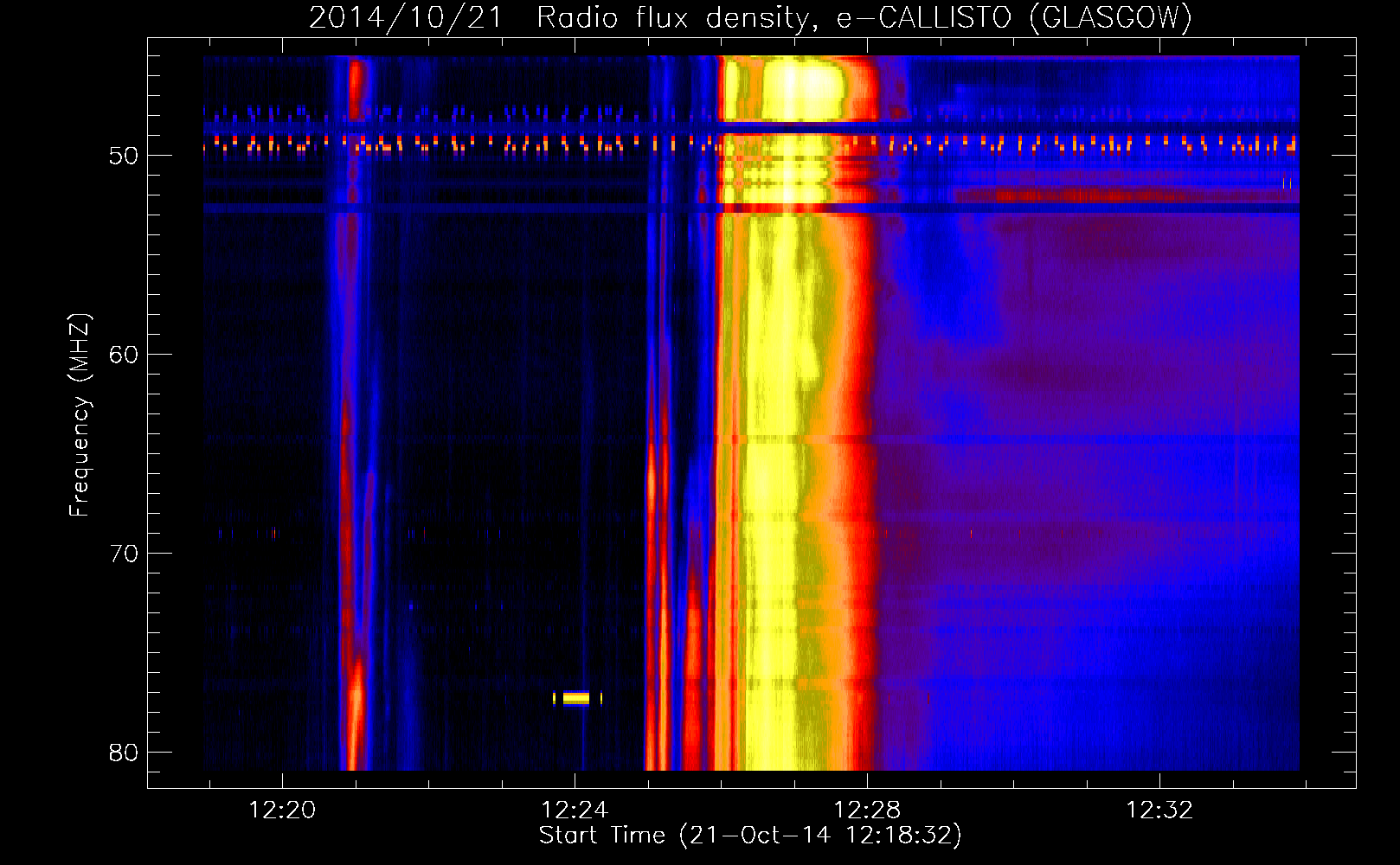
Task: Click the 80 frequency tick label
Action: point(124,753)
